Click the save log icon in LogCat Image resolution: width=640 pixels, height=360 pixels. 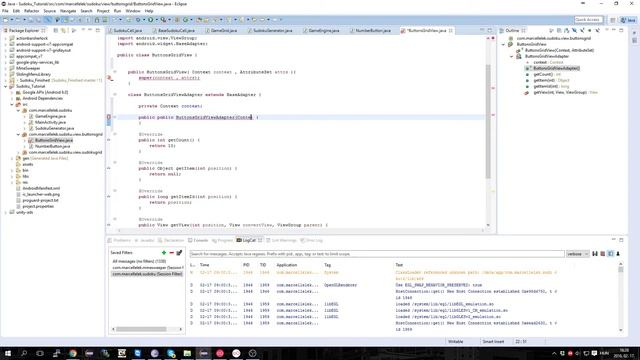point(595,254)
